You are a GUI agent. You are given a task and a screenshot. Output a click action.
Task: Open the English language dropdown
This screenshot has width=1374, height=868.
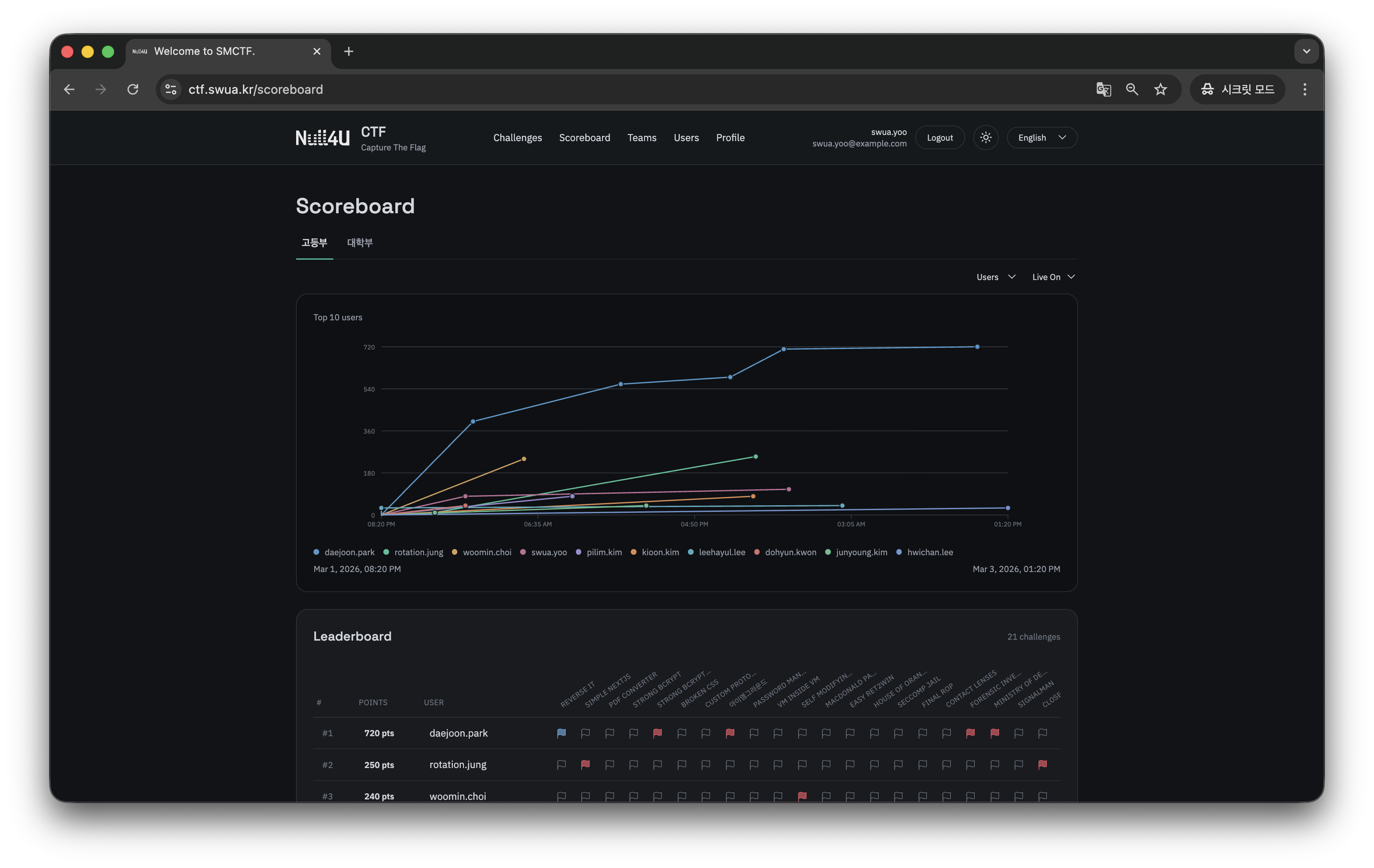[1041, 138]
